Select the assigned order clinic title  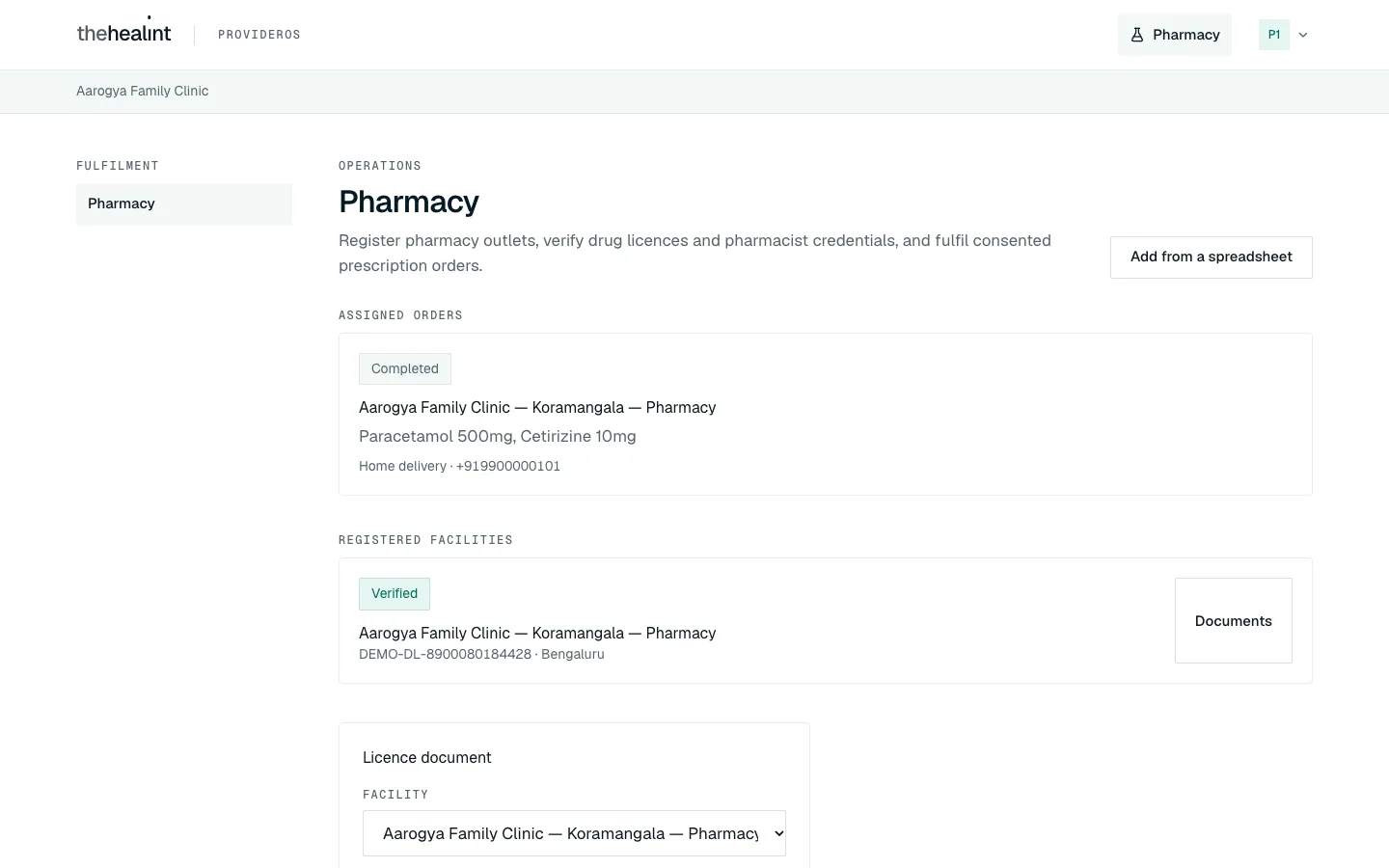(x=537, y=408)
